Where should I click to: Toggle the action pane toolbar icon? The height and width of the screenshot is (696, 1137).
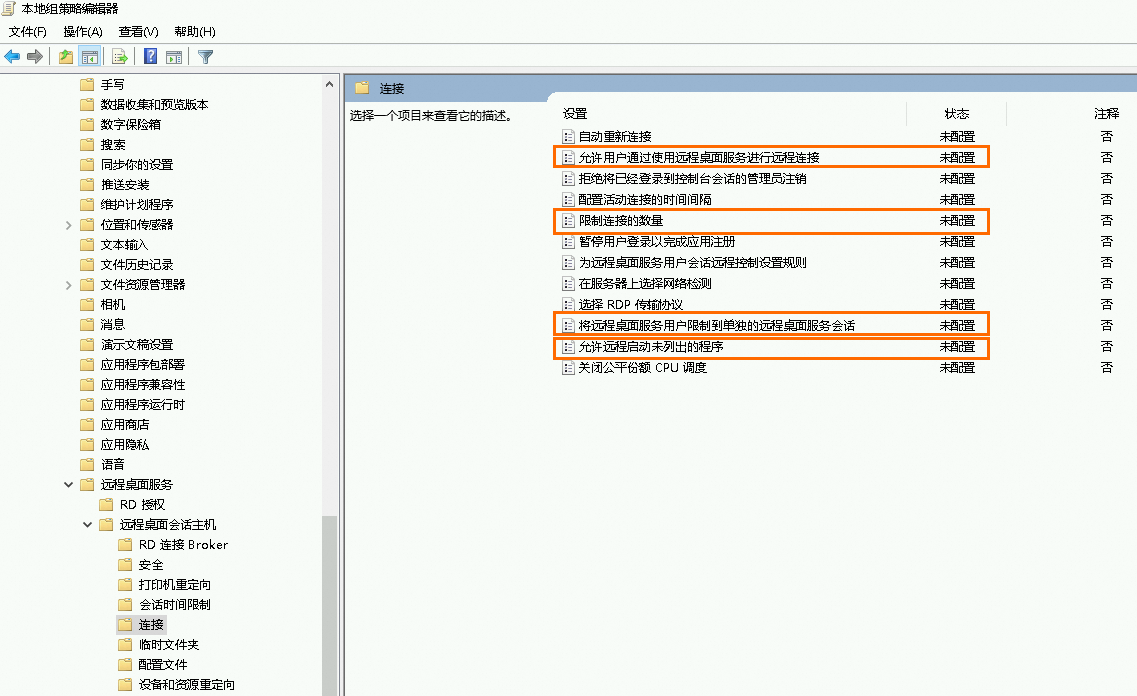tap(174, 57)
